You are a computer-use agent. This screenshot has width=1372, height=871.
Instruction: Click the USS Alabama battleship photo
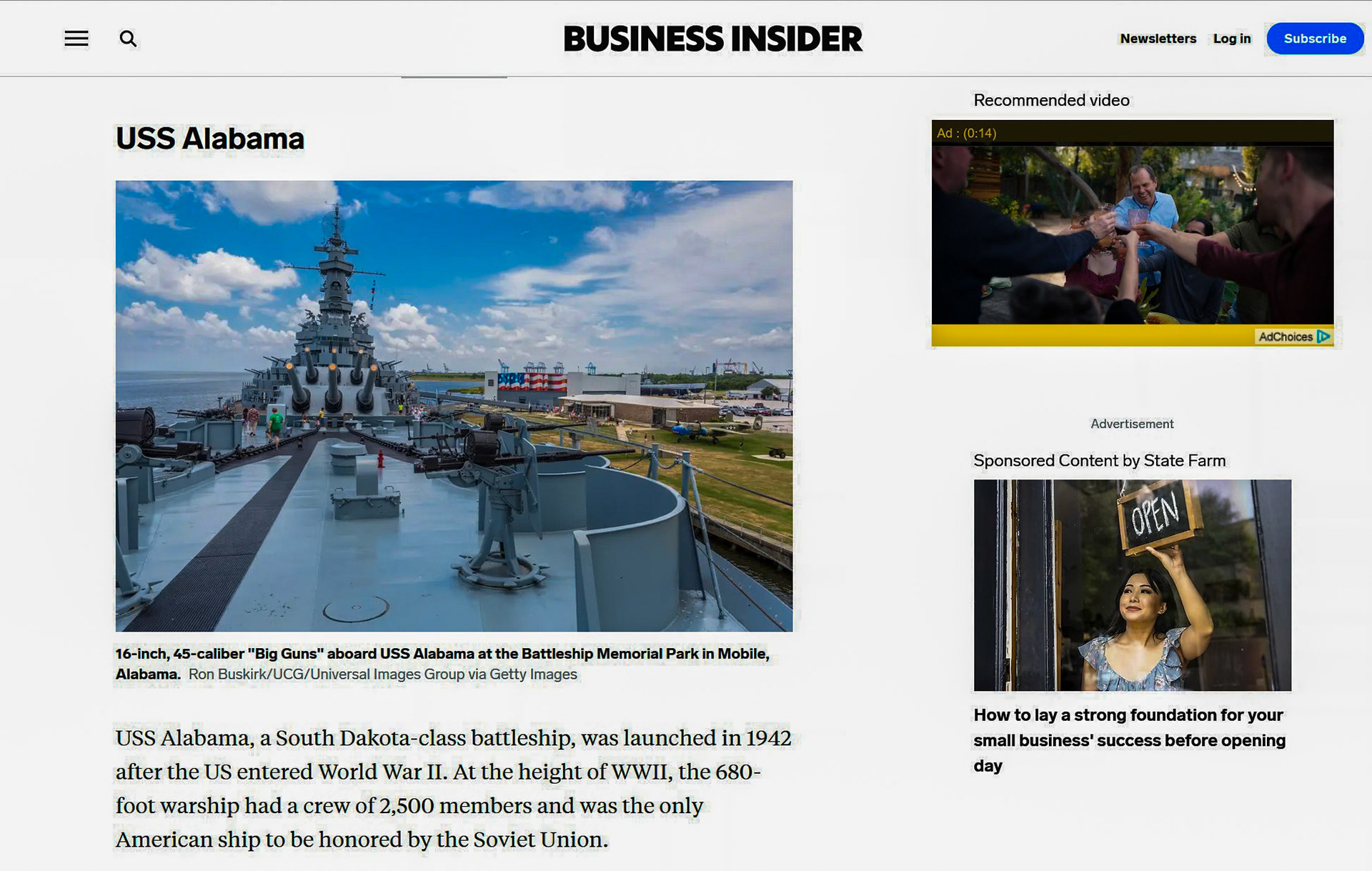[454, 406]
